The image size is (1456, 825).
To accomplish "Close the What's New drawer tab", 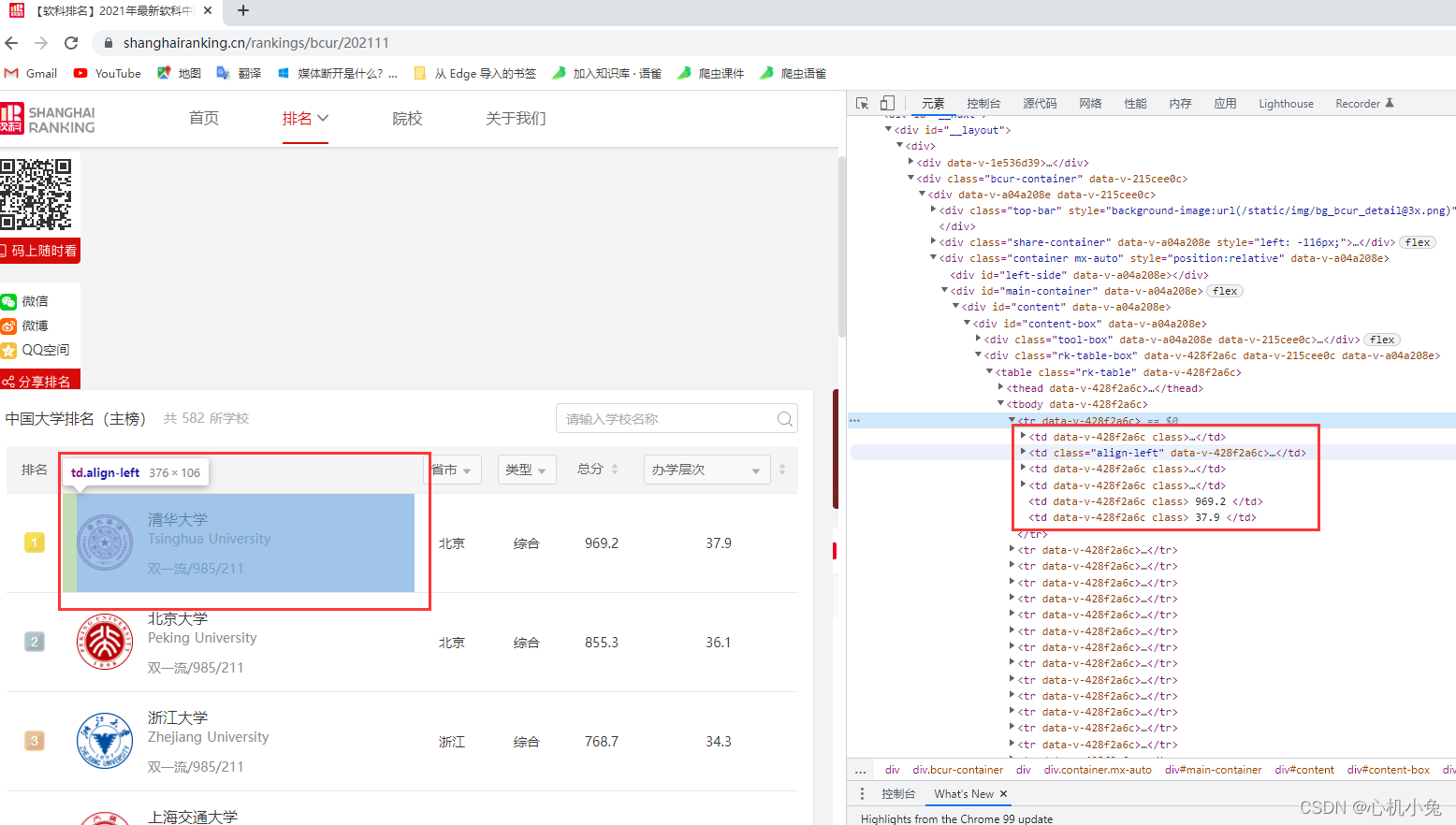I will click(x=1003, y=793).
